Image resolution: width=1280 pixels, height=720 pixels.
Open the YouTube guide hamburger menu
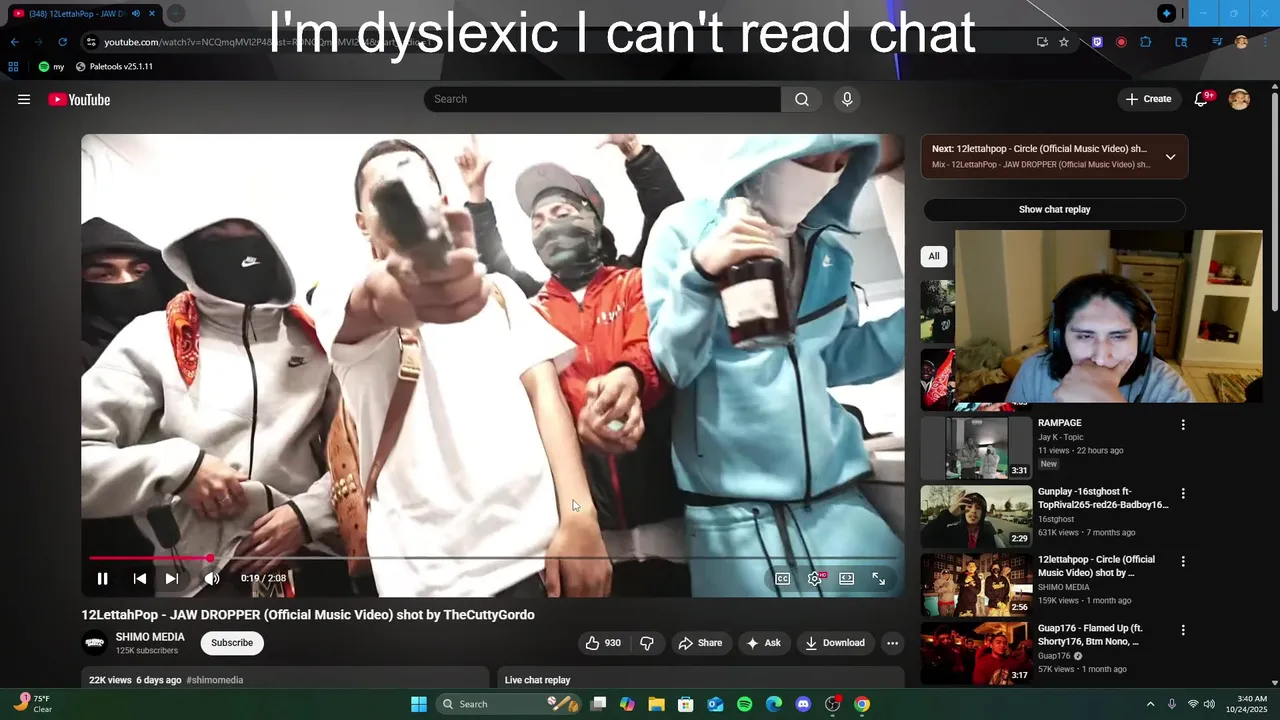pyautogui.click(x=24, y=99)
